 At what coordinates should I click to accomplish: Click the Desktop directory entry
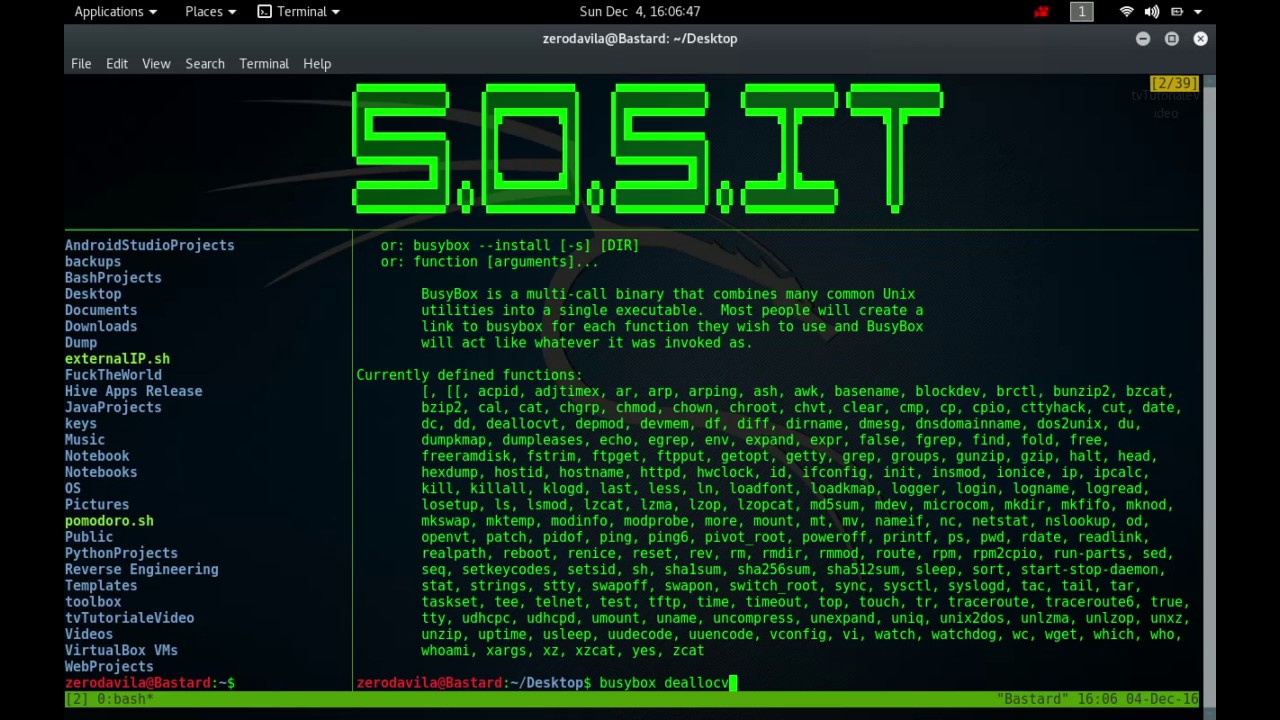click(93, 294)
